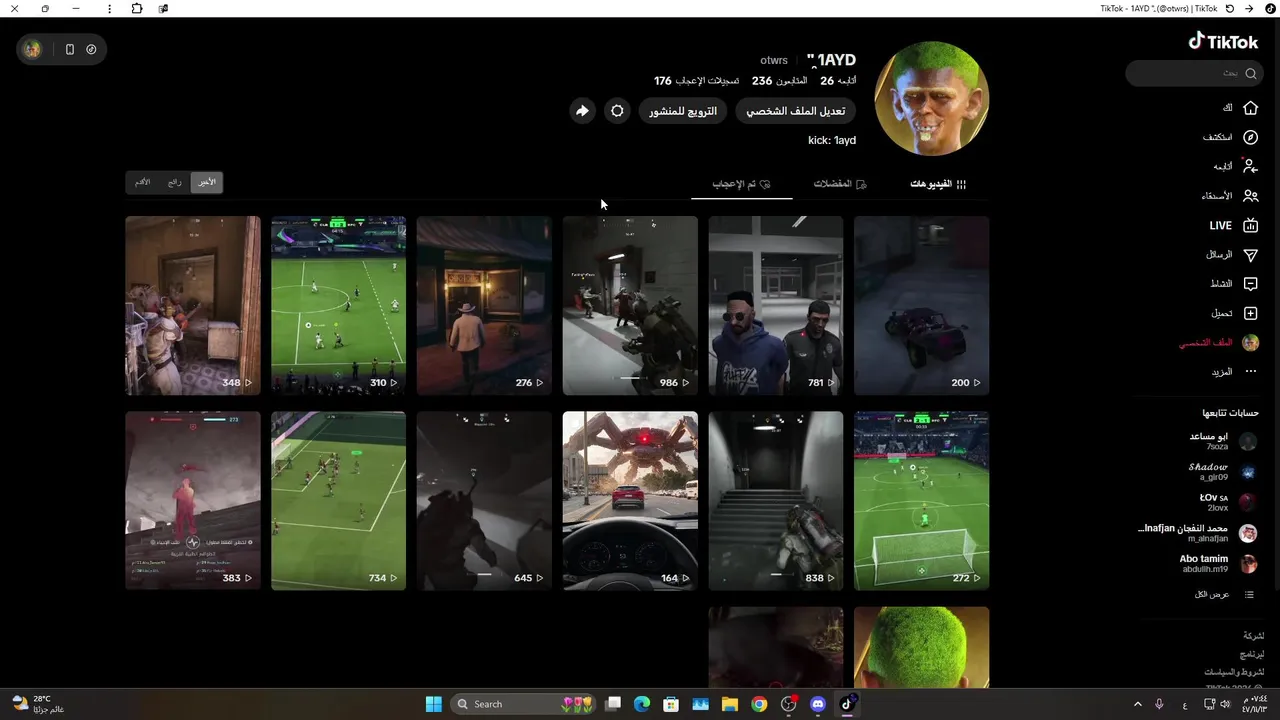1280x720 pixels.
Task: Open the video with 200 views
Action: pyautogui.click(x=921, y=305)
